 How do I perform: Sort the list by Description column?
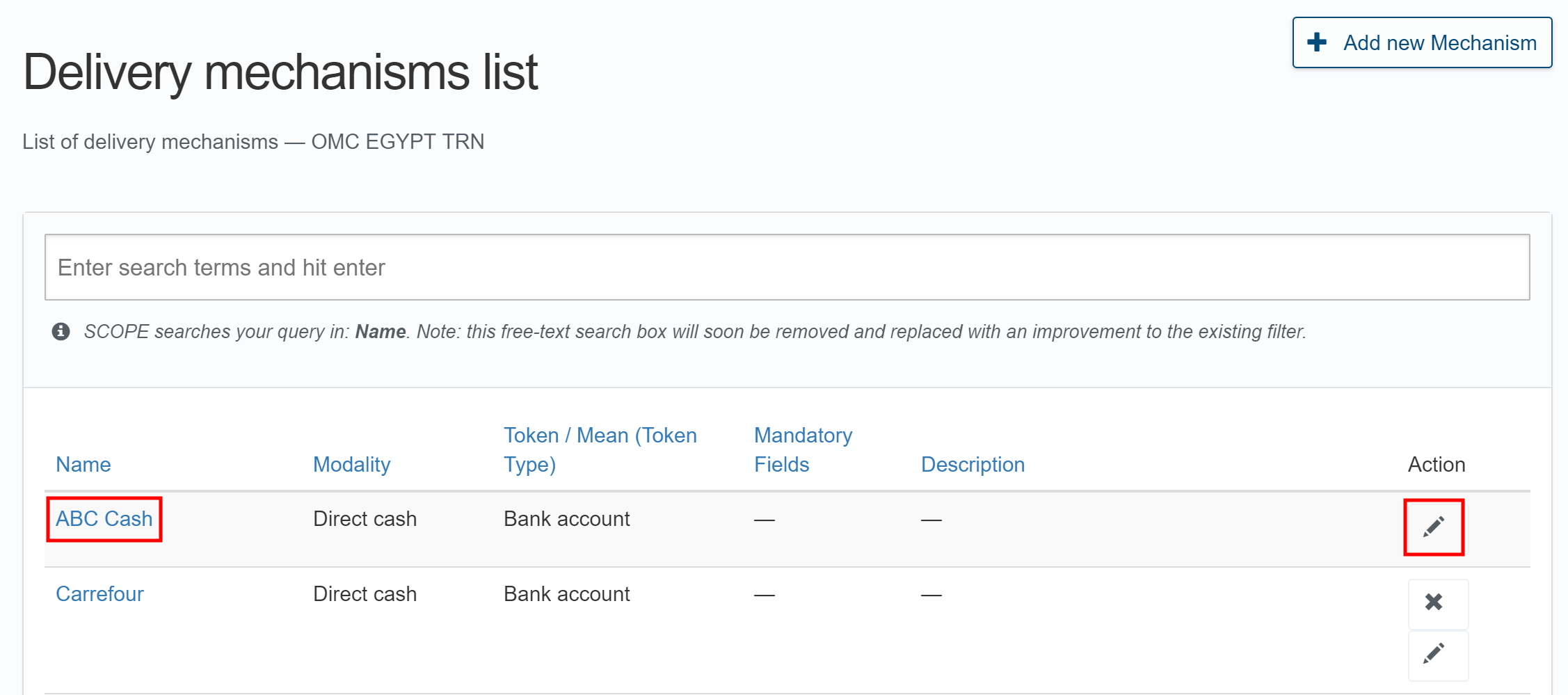(973, 464)
